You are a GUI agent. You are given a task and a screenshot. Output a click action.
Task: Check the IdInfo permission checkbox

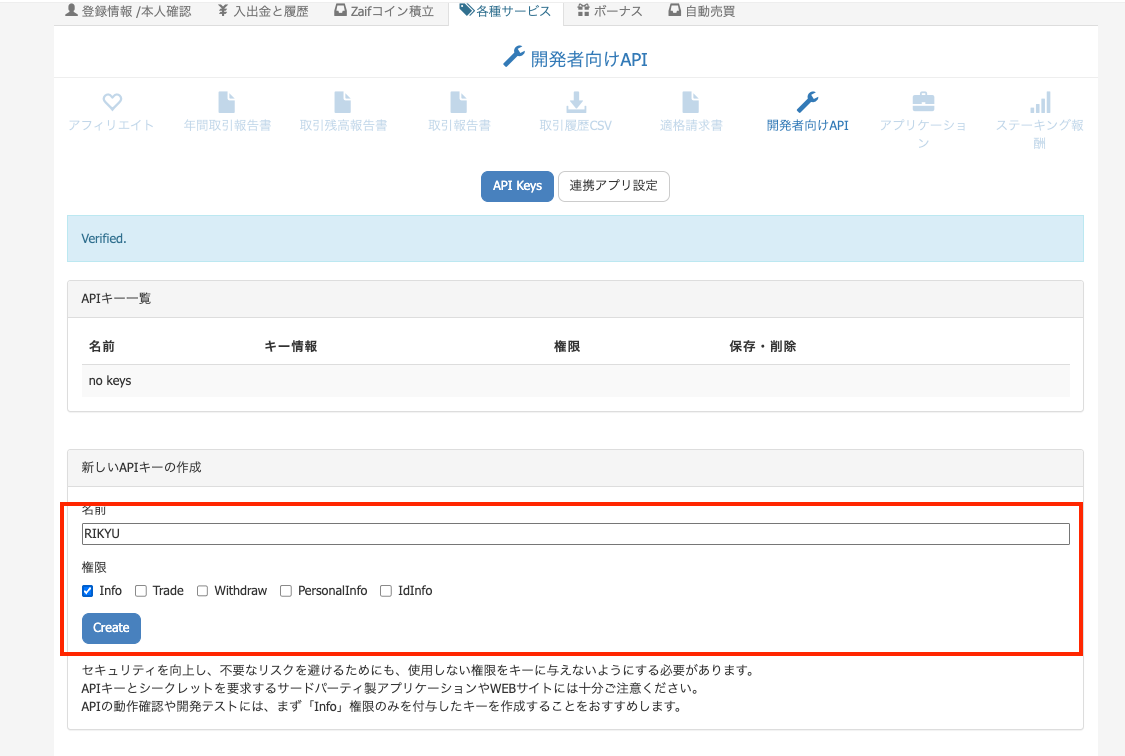[x=387, y=591]
